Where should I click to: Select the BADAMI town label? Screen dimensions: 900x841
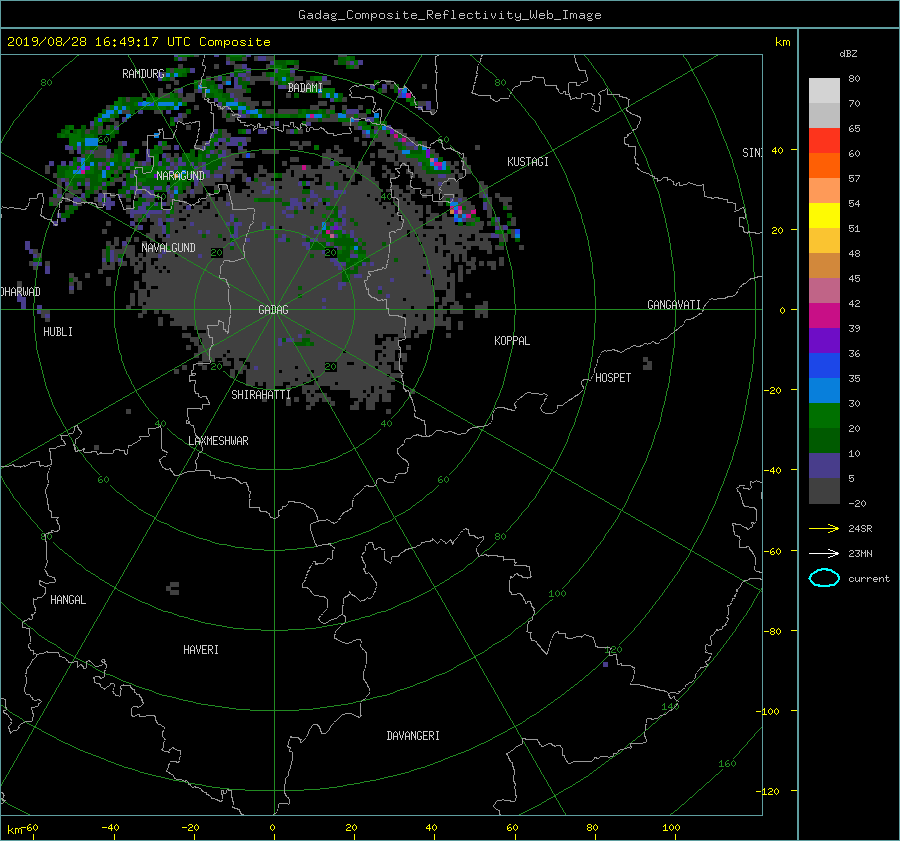pos(305,87)
